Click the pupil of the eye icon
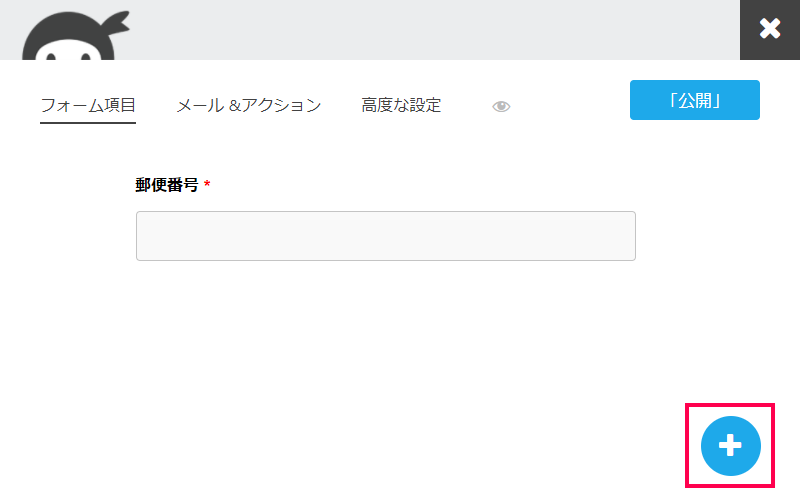This screenshot has width=800, height=499. tap(502, 106)
